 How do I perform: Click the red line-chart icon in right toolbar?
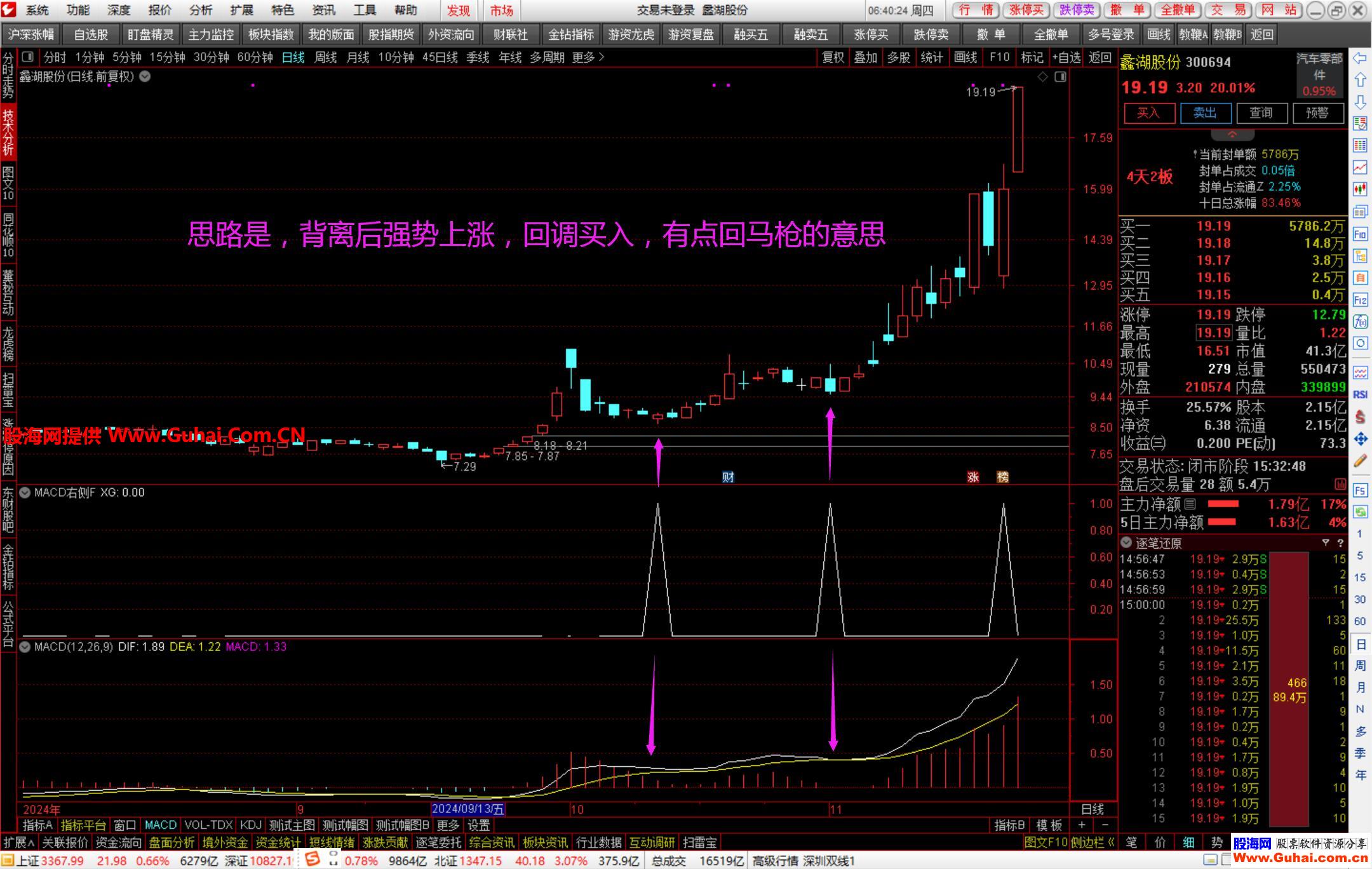point(1360,167)
